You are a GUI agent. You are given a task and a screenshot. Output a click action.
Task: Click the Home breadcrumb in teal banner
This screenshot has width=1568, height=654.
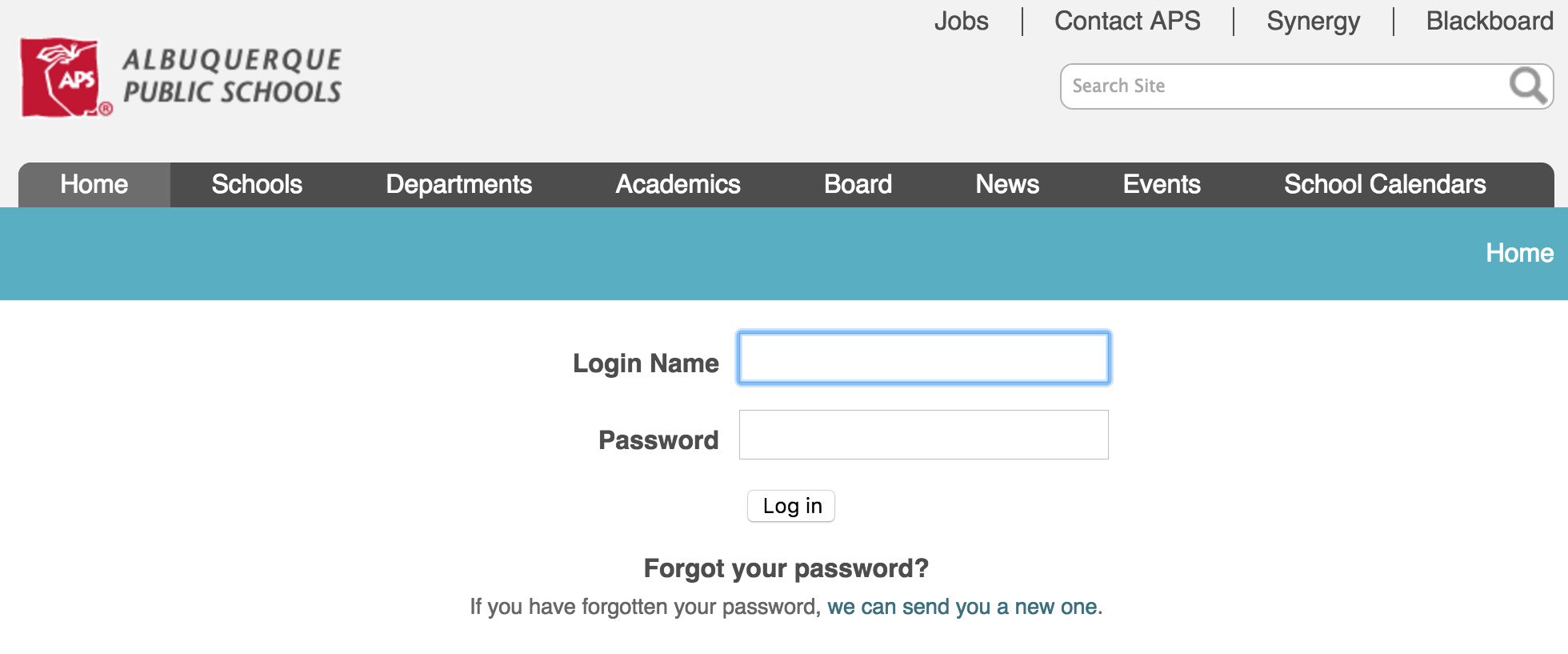(x=1519, y=253)
